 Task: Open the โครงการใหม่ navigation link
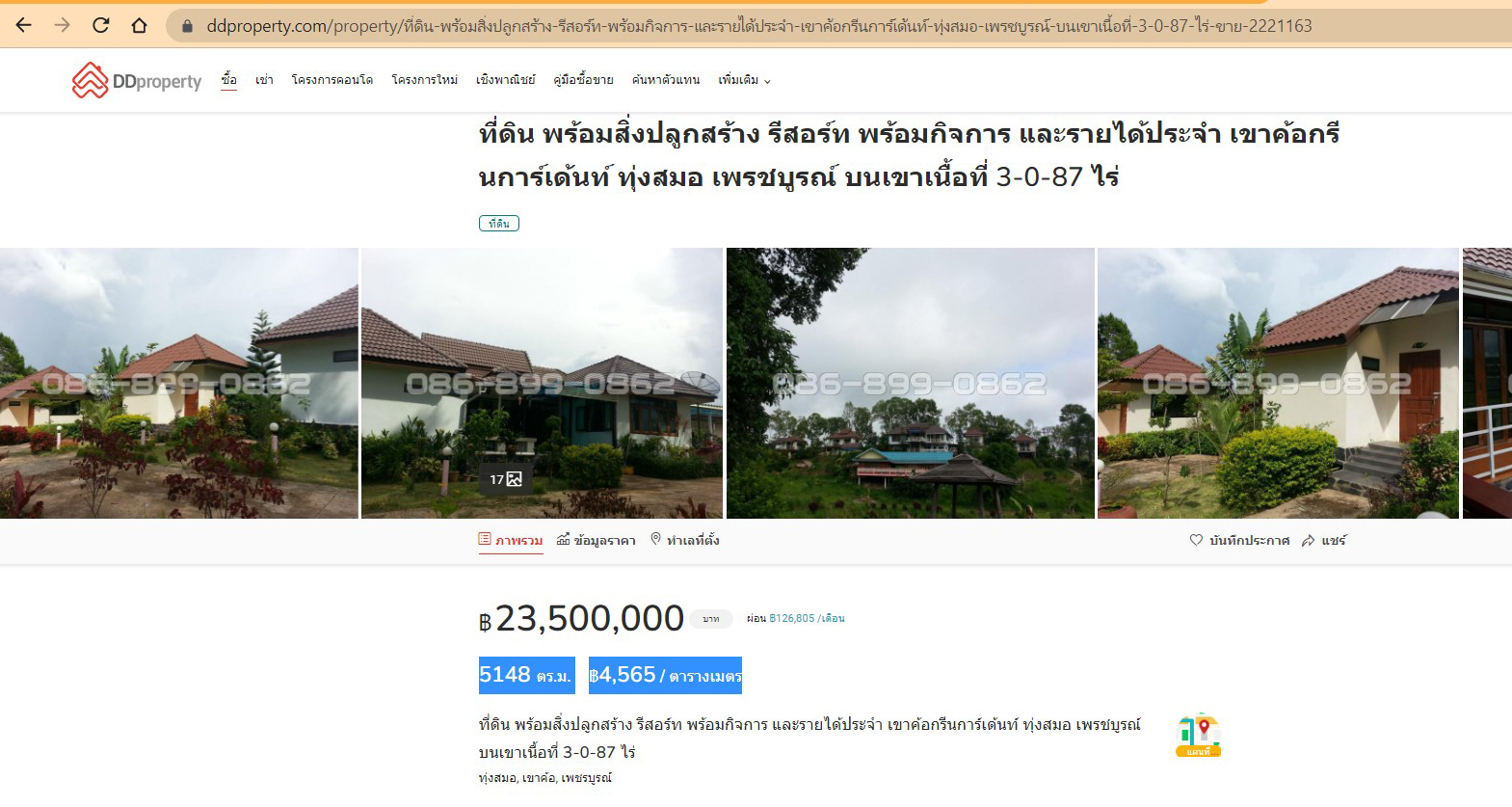(x=425, y=80)
